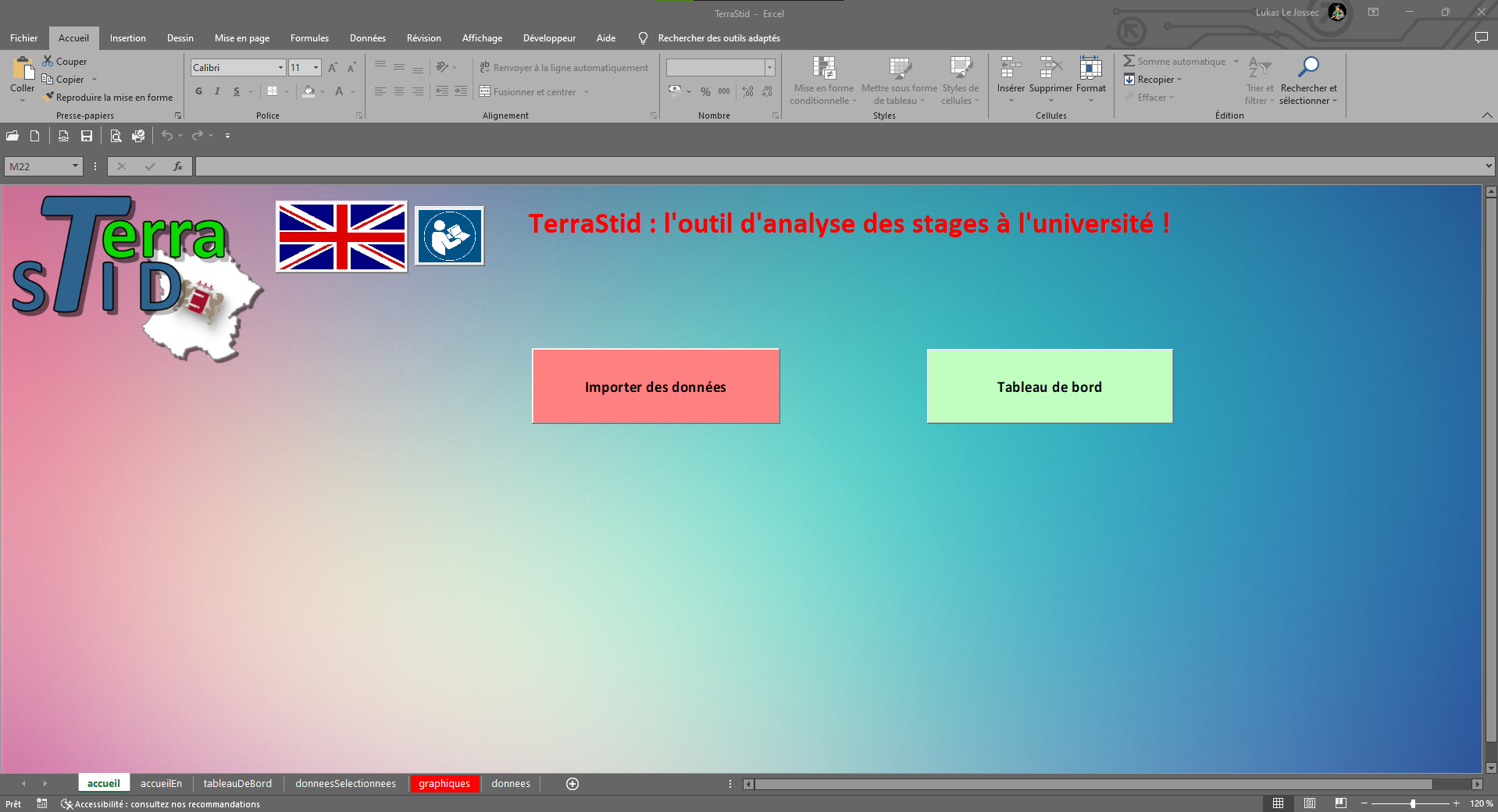
Task: Click the Tableau de bord button
Action: pos(1049,386)
